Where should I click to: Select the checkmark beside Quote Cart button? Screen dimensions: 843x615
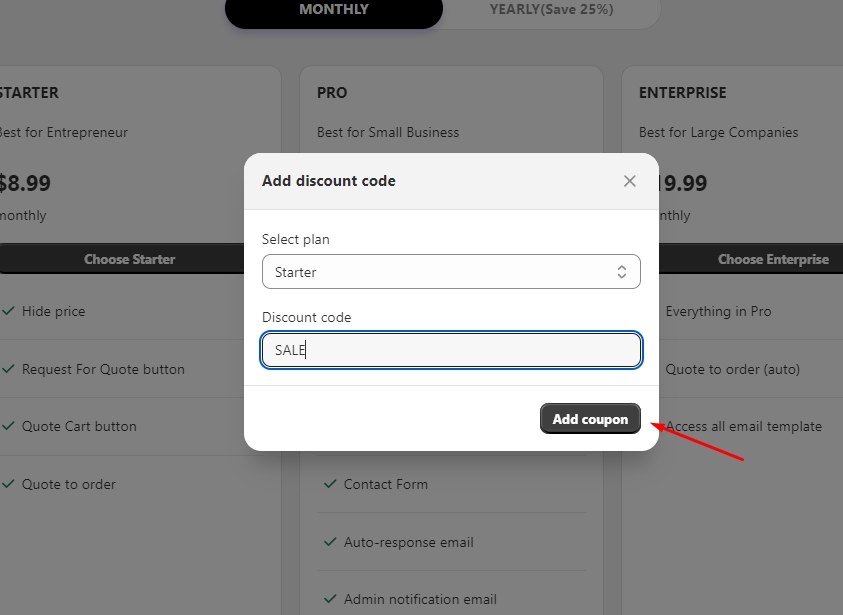tap(8, 426)
